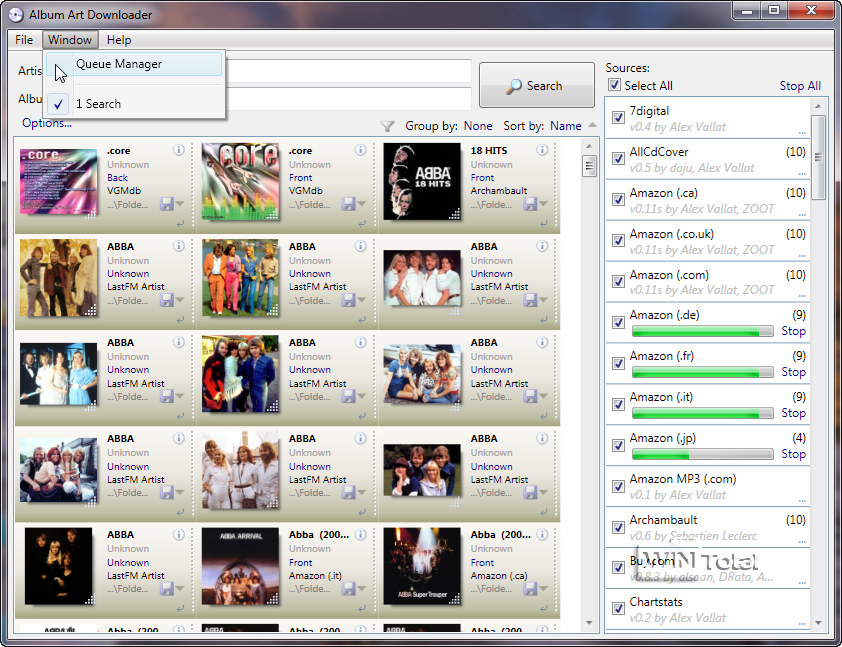
Task: Open Abba Arrival cover thumbnail
Action: (x=240, y=566)
